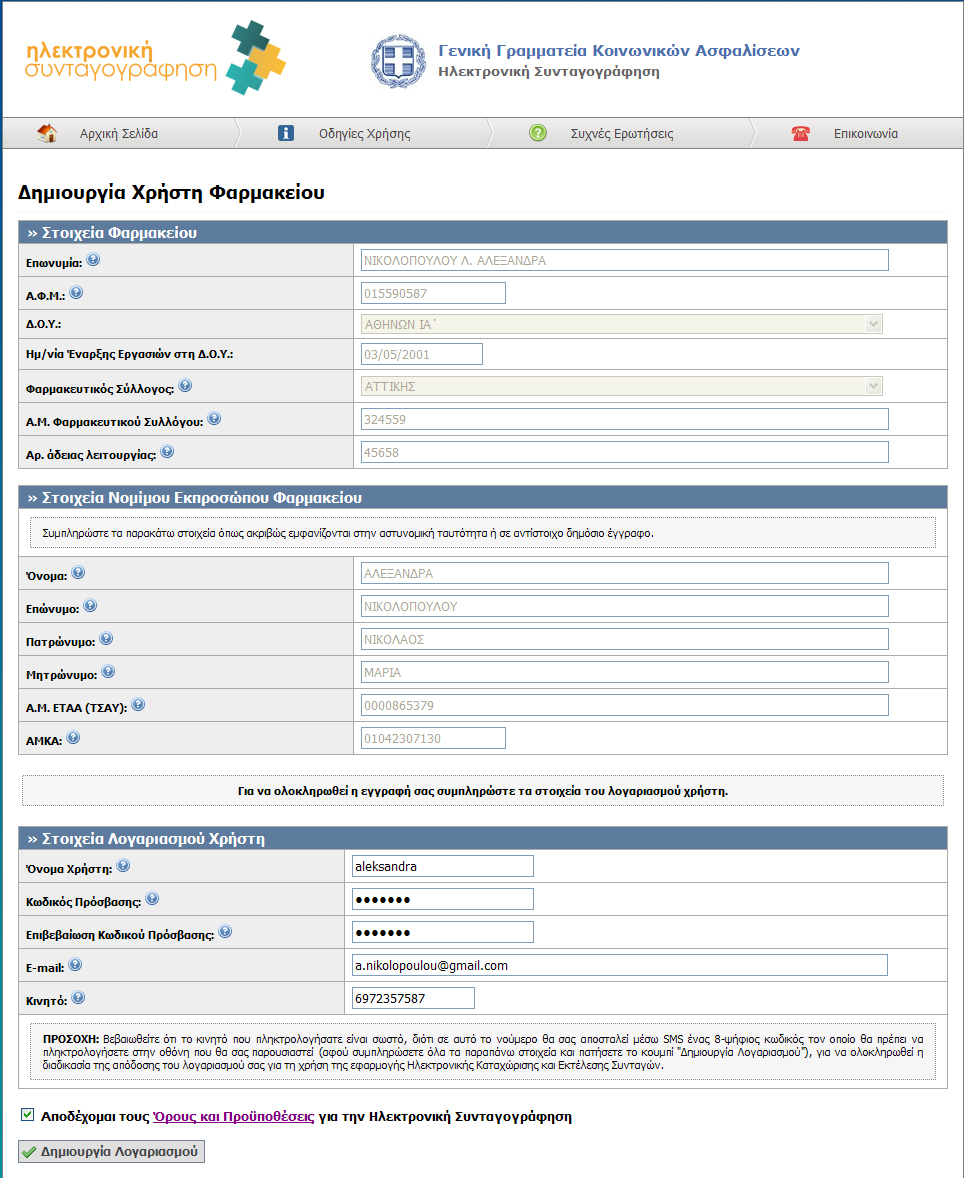Select the Μητρώνυμο field containing ΜΑΡΙΑ

tap(624, 672)
